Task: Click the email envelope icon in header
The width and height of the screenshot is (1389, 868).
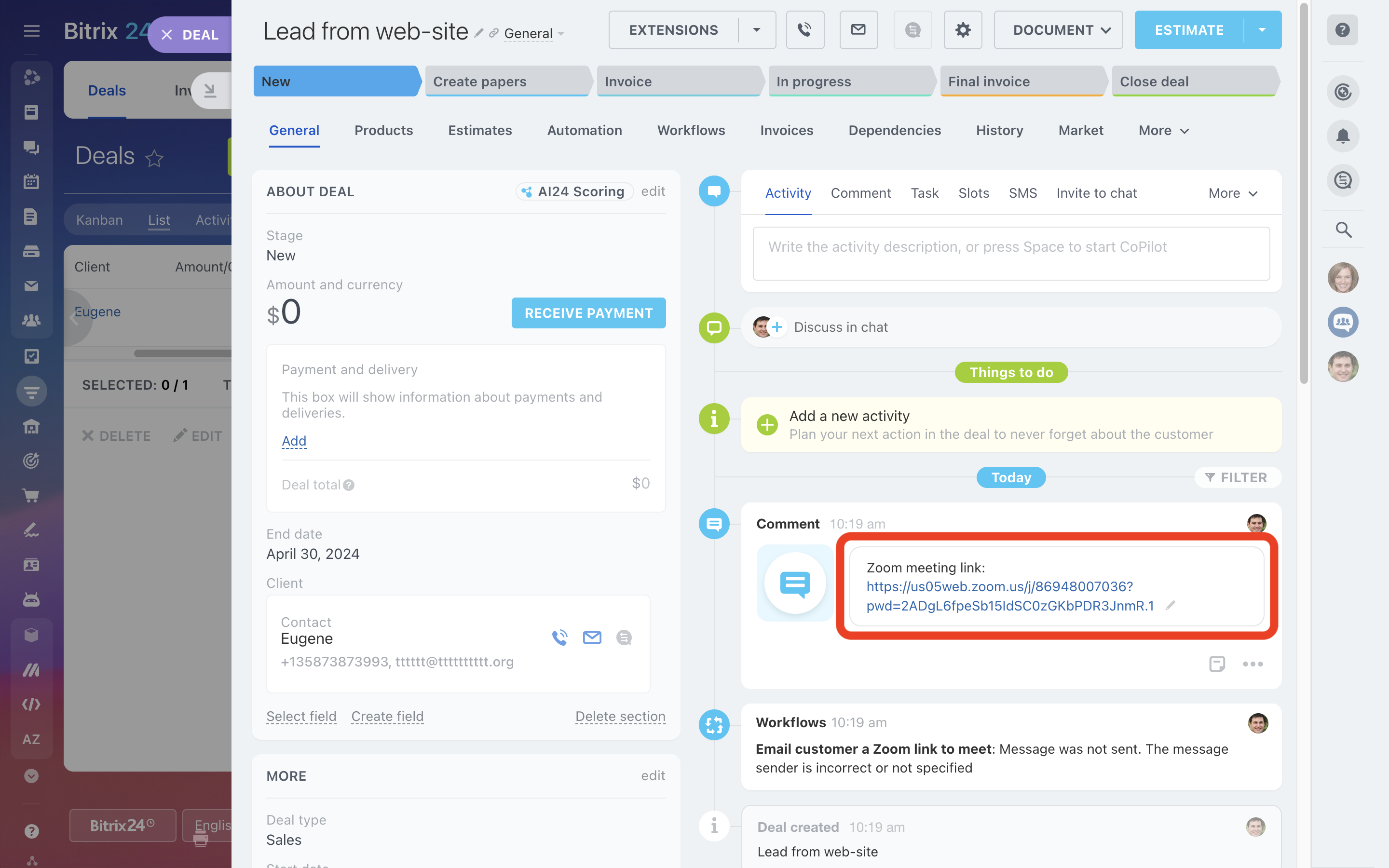Action: 858,30
